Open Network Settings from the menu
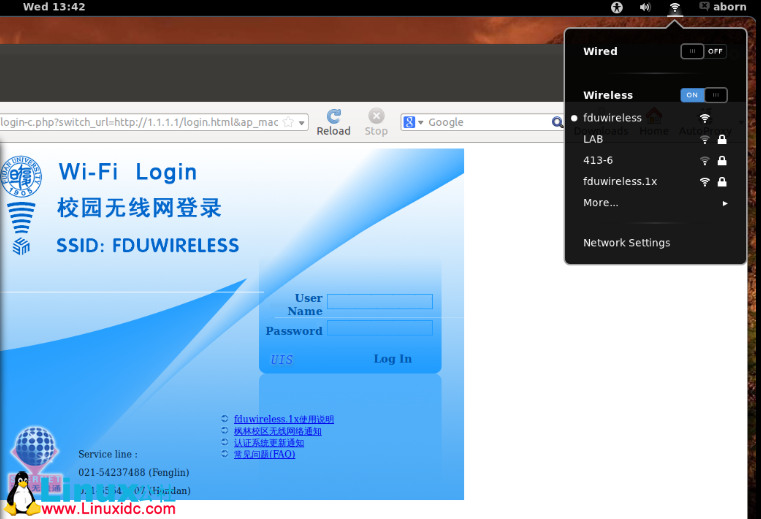Image resolution: width=761 pixels, height=519 pixels. pyautogui.click(x=626, y=243)
